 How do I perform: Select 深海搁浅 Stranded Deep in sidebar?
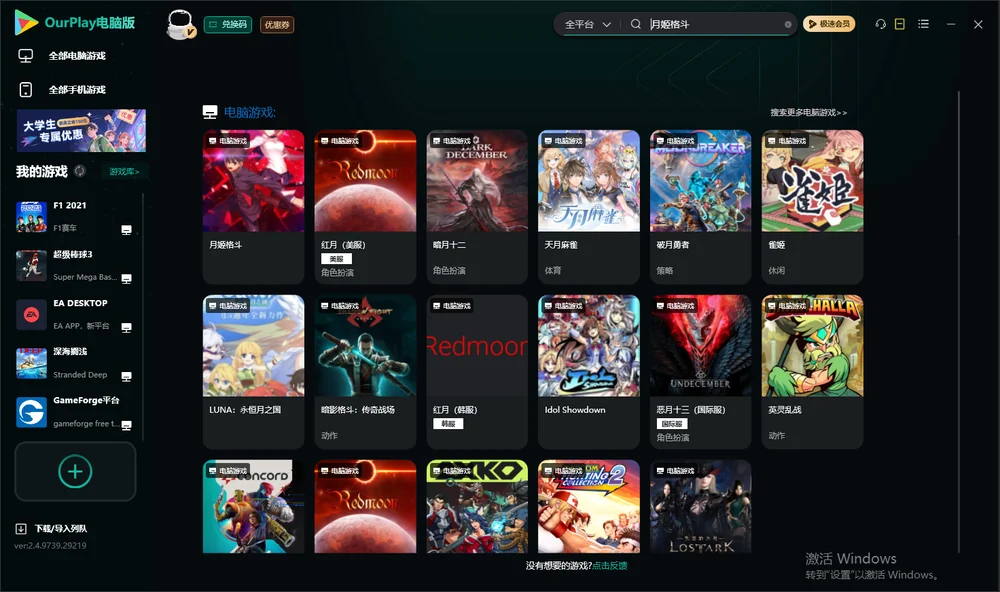coord(74,363)
